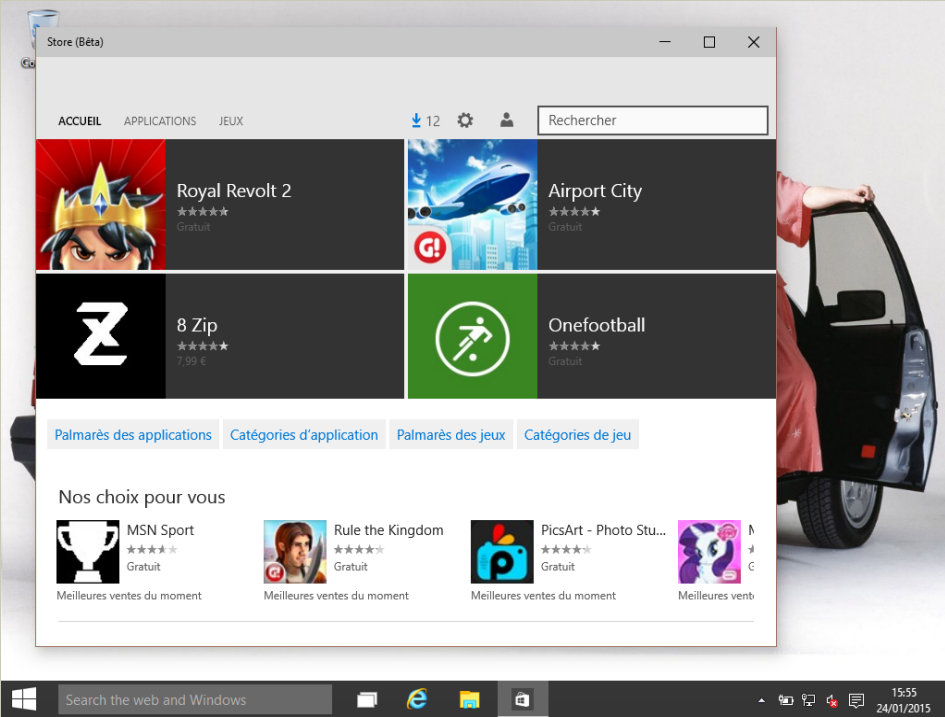Click the 7,99 € price of 8 Zip
This screenshot has width=945, height=717.
pyautogui.click(x=192, y=362)
